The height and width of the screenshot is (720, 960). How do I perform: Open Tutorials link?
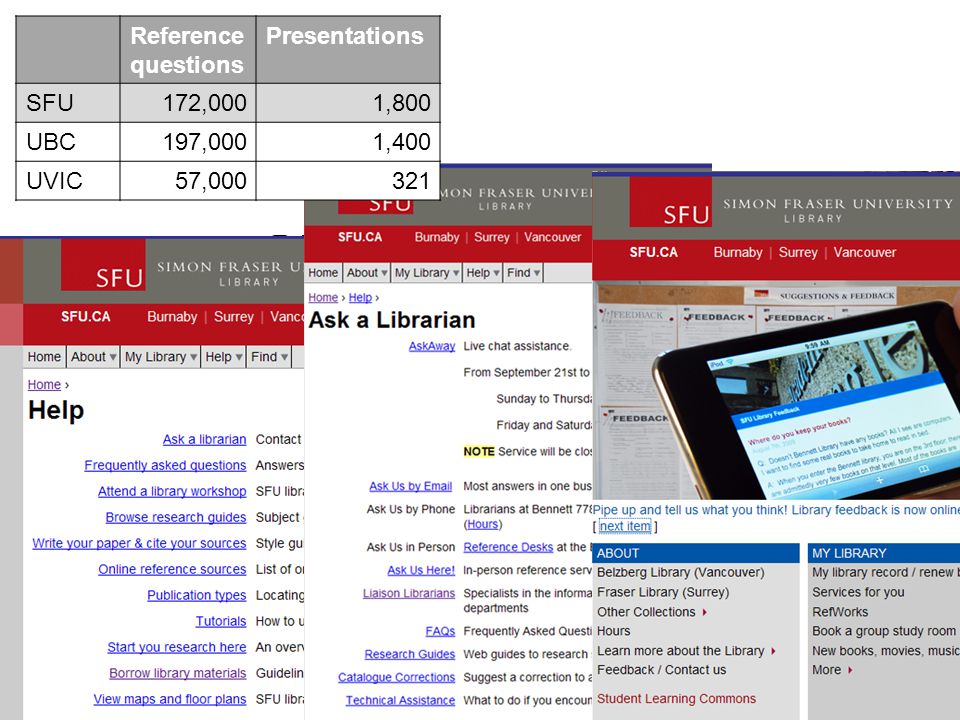click(221, 621)
